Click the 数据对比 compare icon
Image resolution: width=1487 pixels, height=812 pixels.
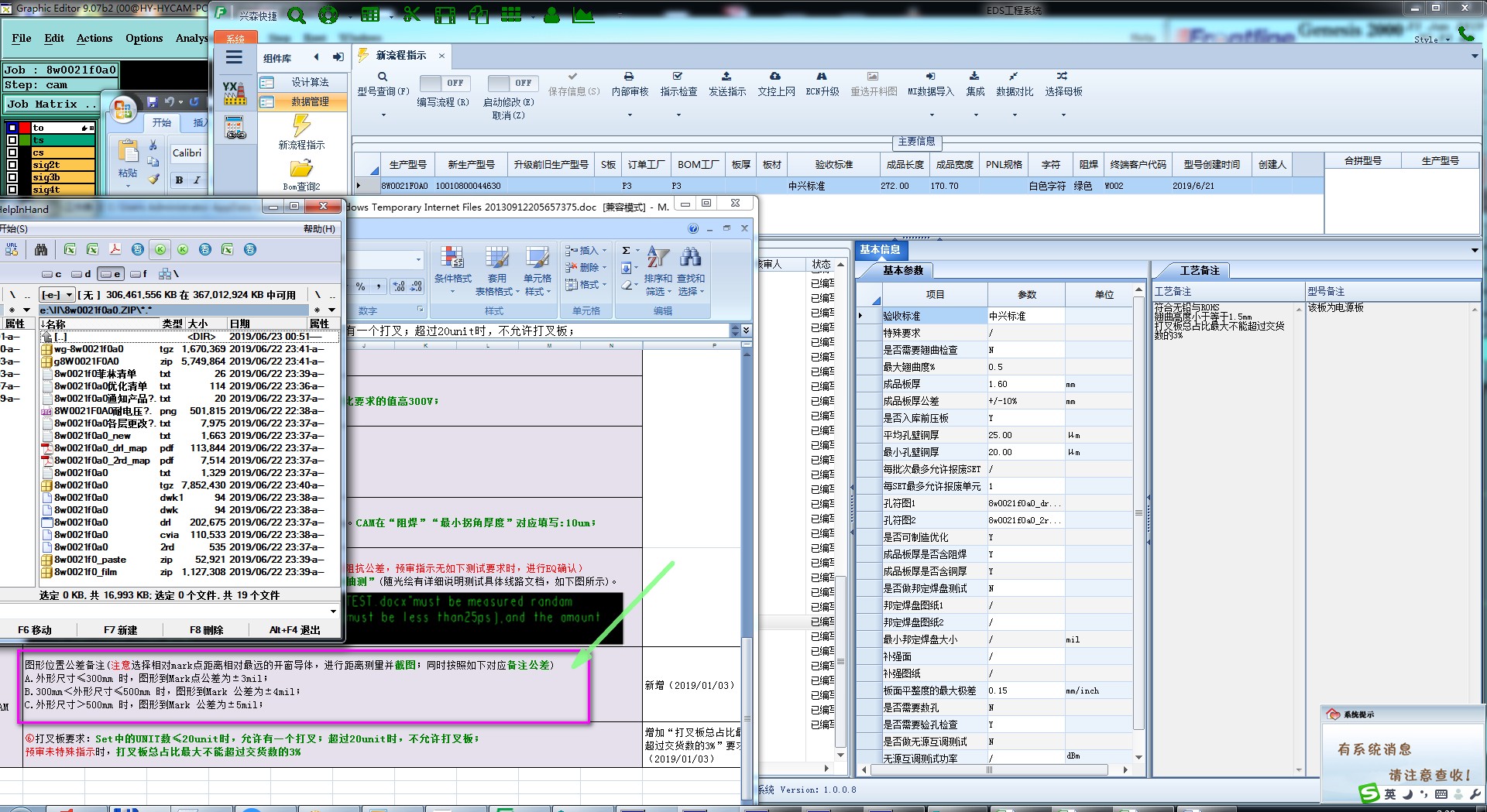click(x=1014, y=77)
